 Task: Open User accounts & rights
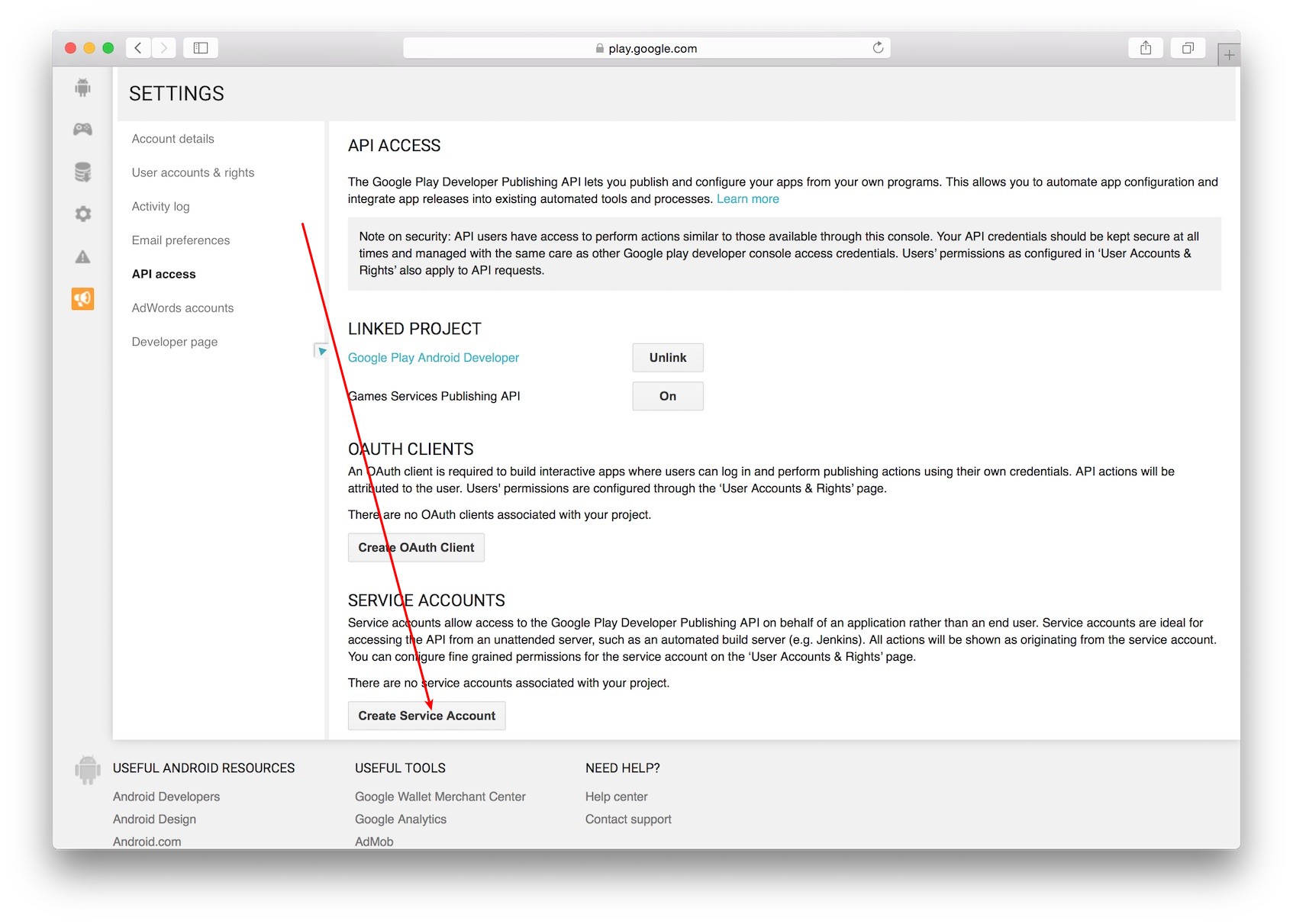click(193, 172)
